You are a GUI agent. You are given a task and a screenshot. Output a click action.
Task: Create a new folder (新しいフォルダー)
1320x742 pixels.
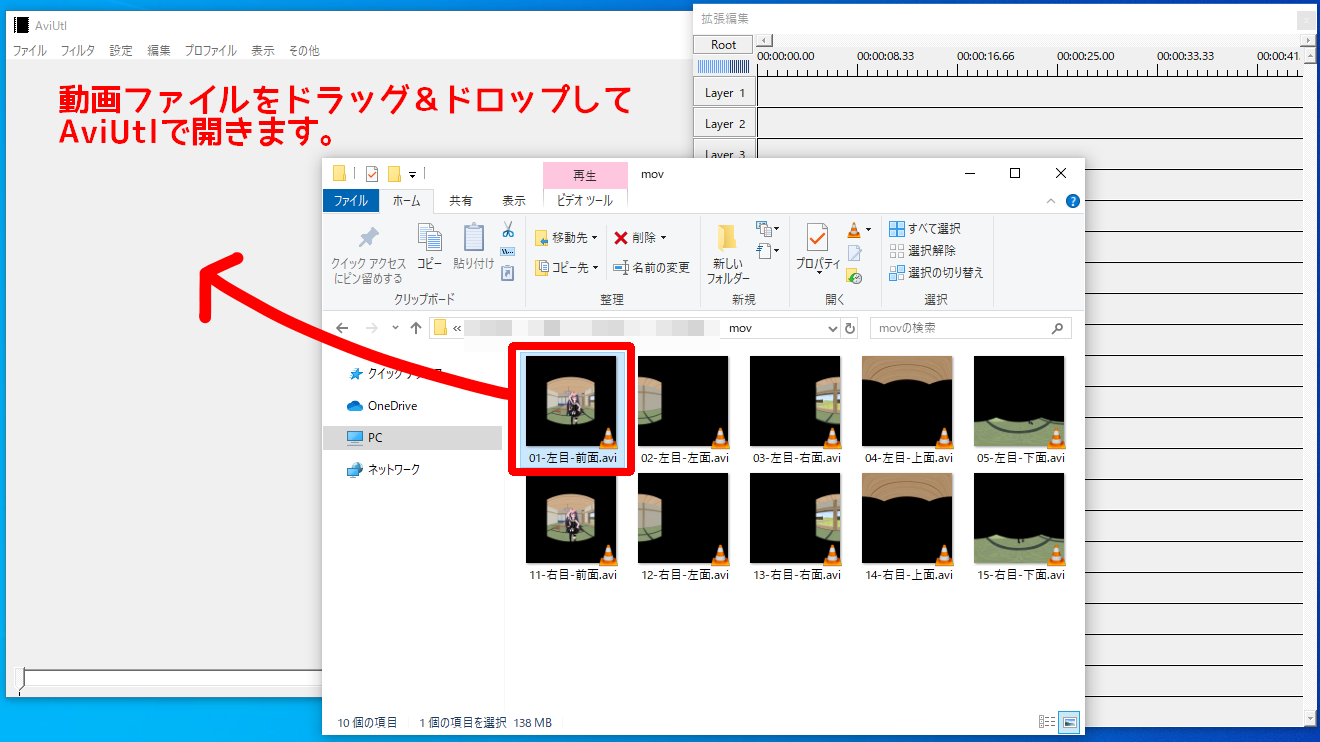728,255
